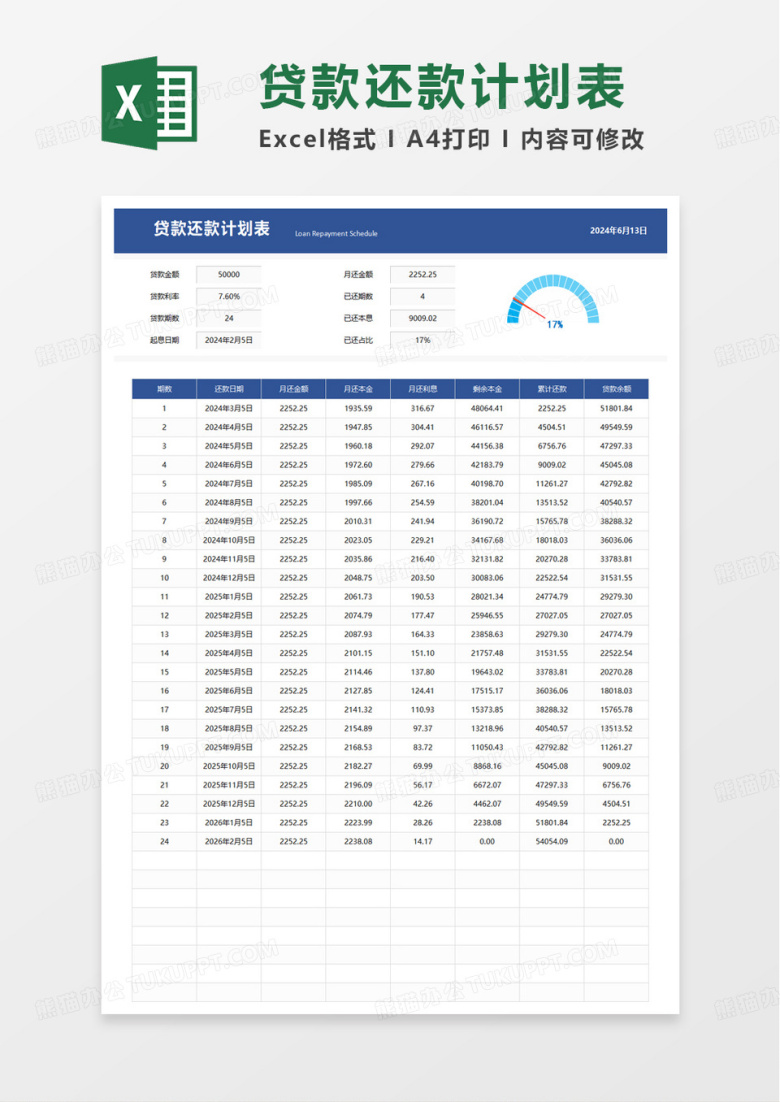Click the 期数 column header
This screenshot has height=1102, width=780.
tap(164, 389)
